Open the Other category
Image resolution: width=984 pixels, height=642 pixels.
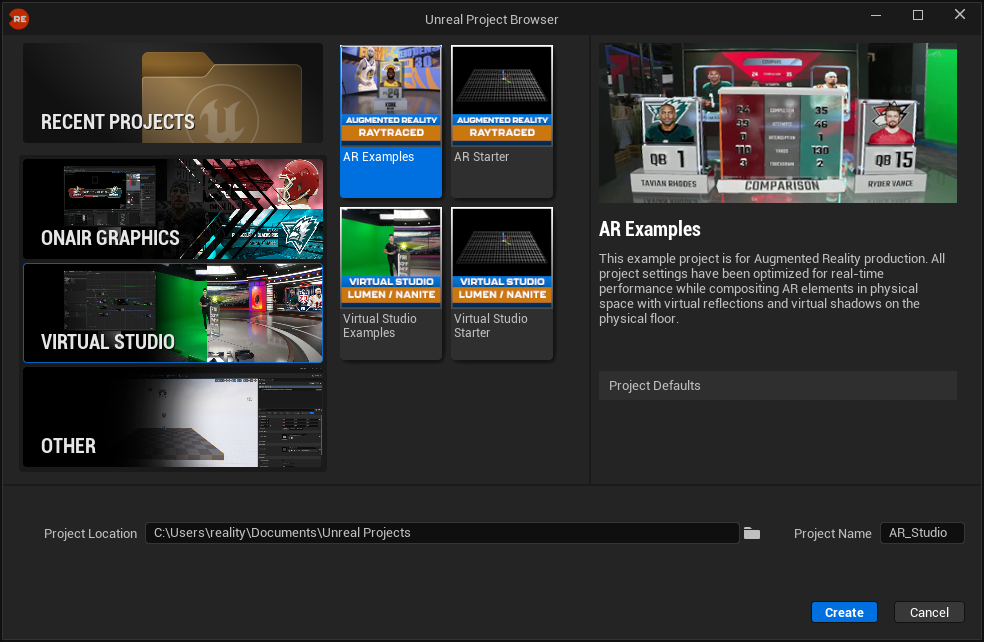(173, 417)
